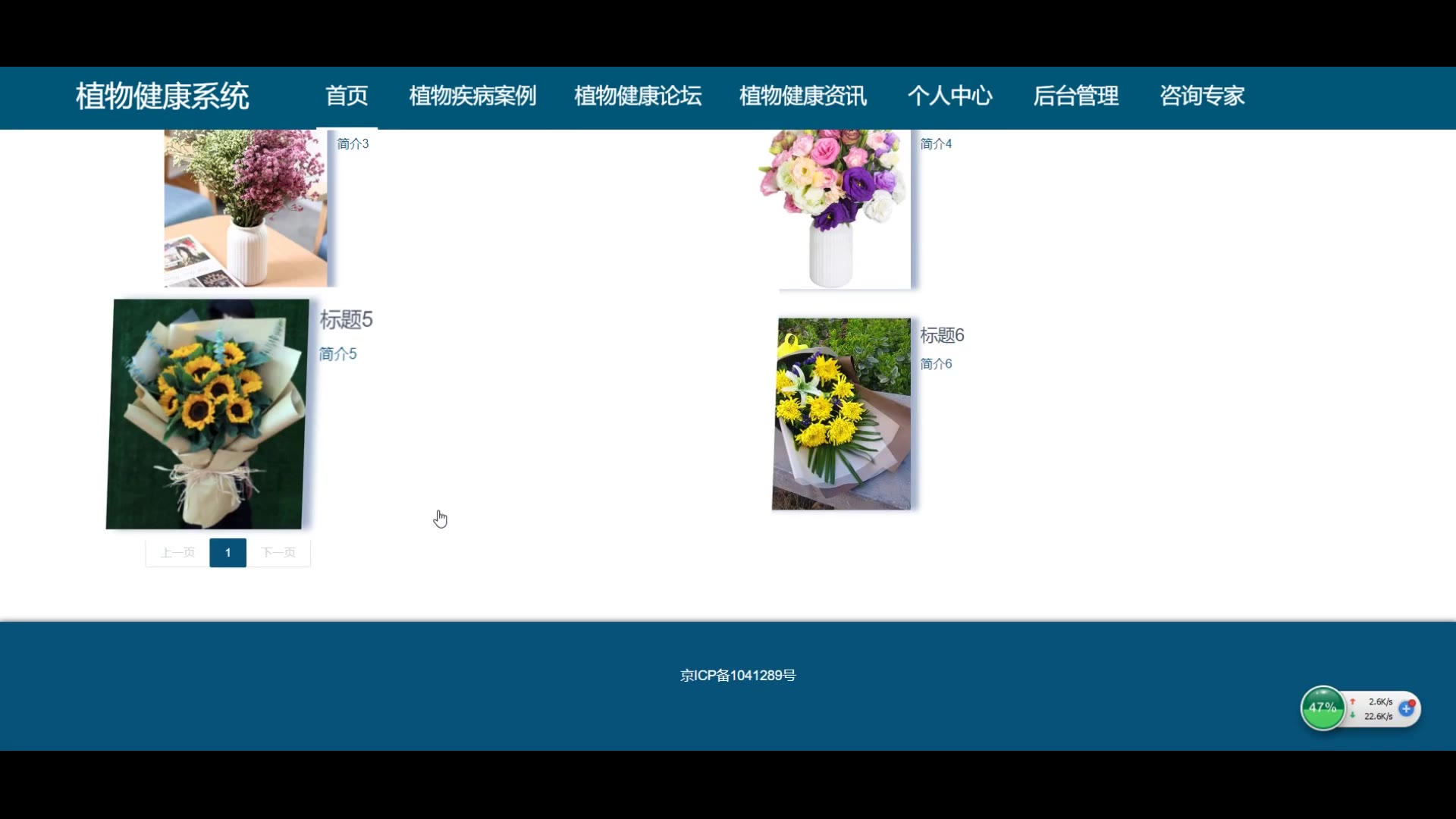The height and width of the screenshot is (819, 1456).
Task: Click the green 47% memory ball widget
Action: click(x=1323, y=708)
